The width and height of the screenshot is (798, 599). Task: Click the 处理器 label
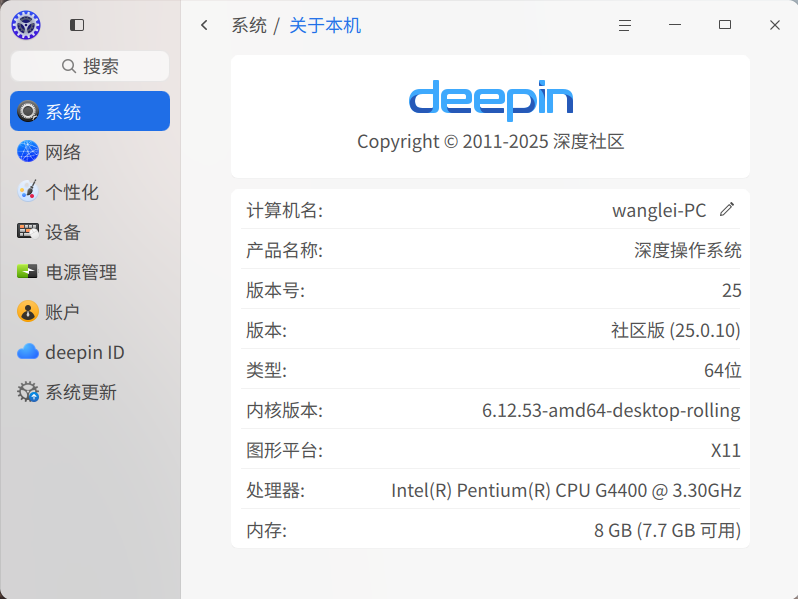tap(275, 490)
